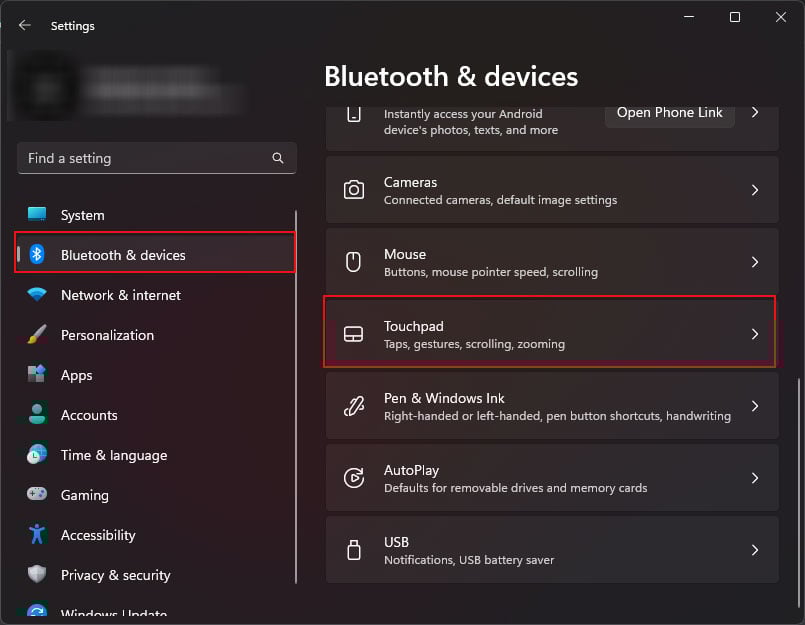Click the Privacy & security shield icon
Screen dimensions: 805x625
coord(37,575)
